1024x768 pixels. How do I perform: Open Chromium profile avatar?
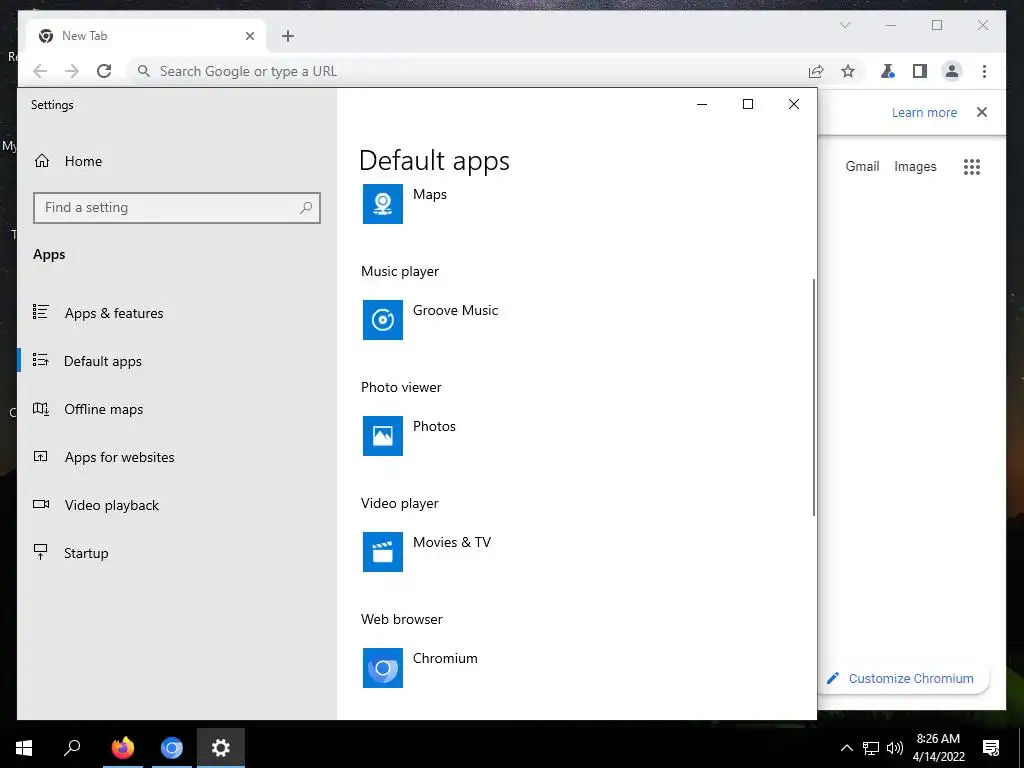[952, 71]
